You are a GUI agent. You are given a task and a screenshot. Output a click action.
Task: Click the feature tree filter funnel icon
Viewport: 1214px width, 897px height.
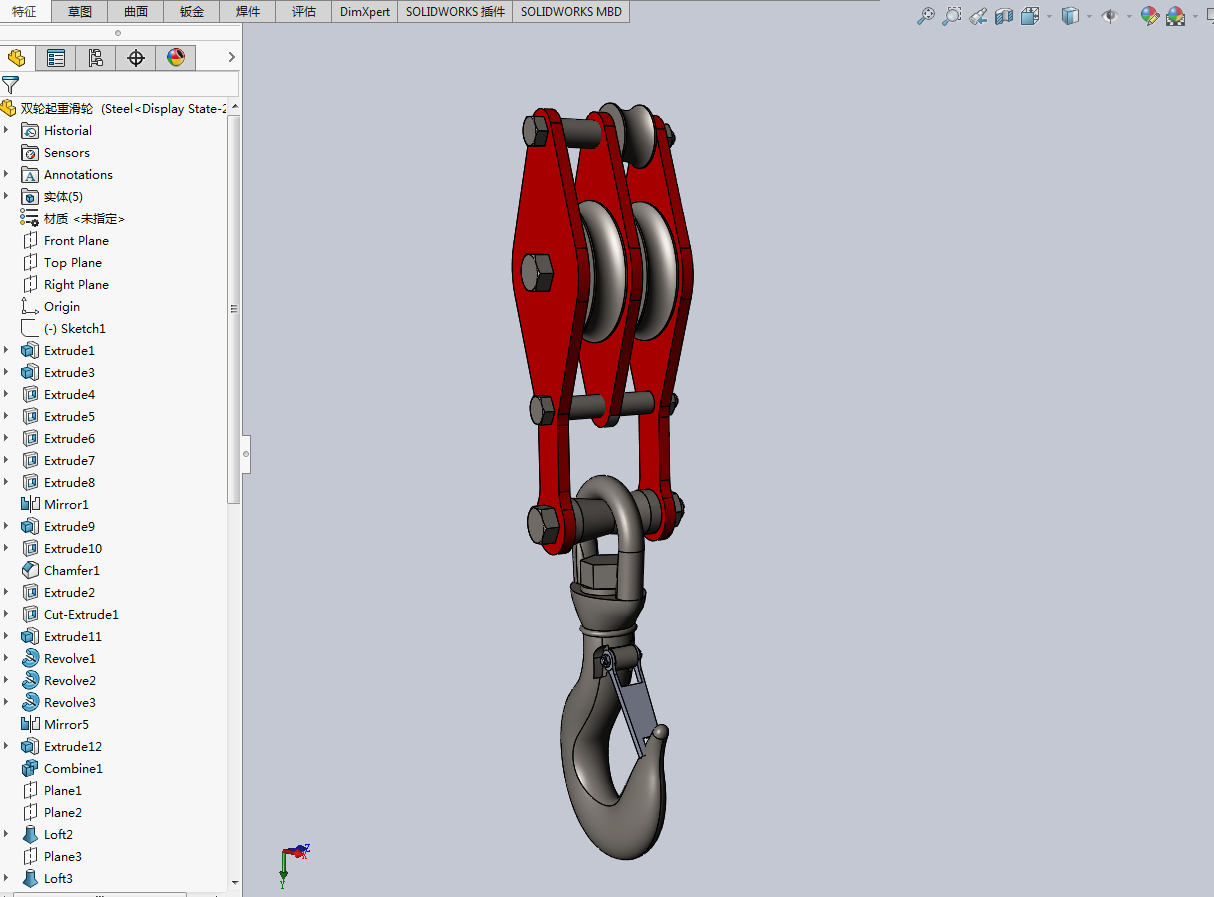11,85
